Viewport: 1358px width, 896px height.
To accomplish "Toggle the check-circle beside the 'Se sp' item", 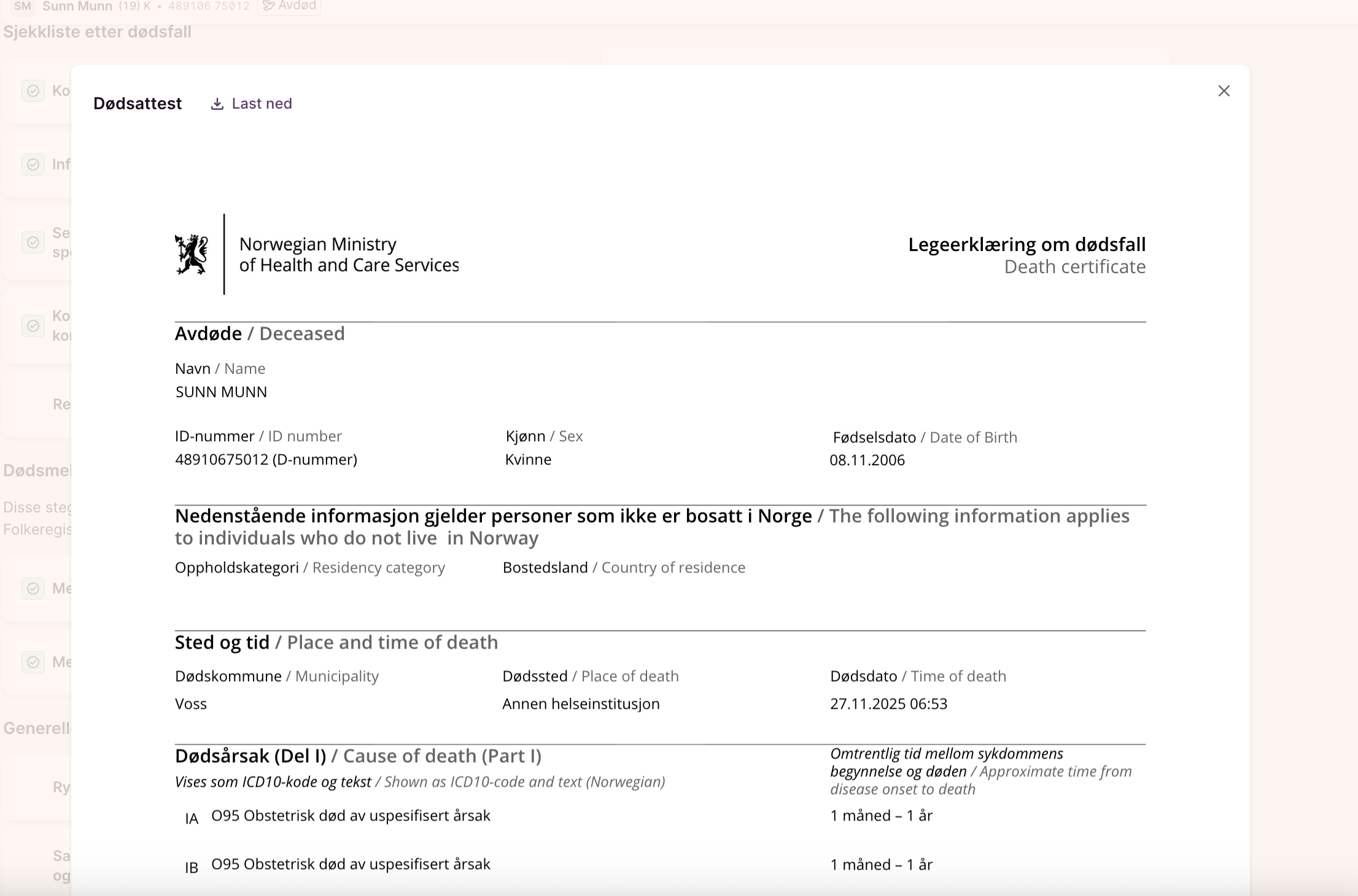I will (x=33, y=242).
